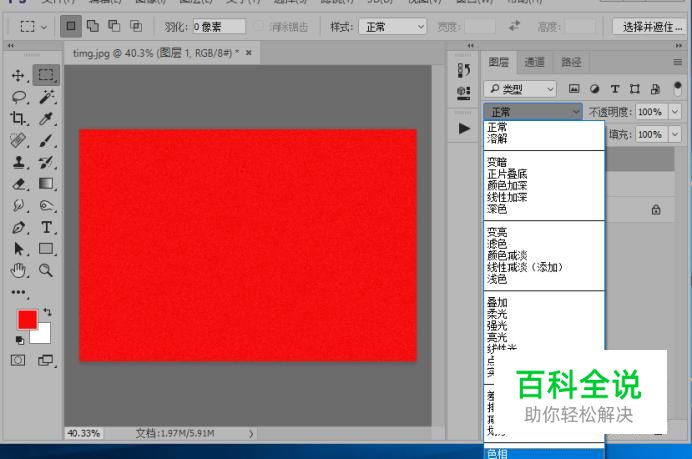Open the white background color picker
This screenshot has width=692, height=459.
click(43, 336)
